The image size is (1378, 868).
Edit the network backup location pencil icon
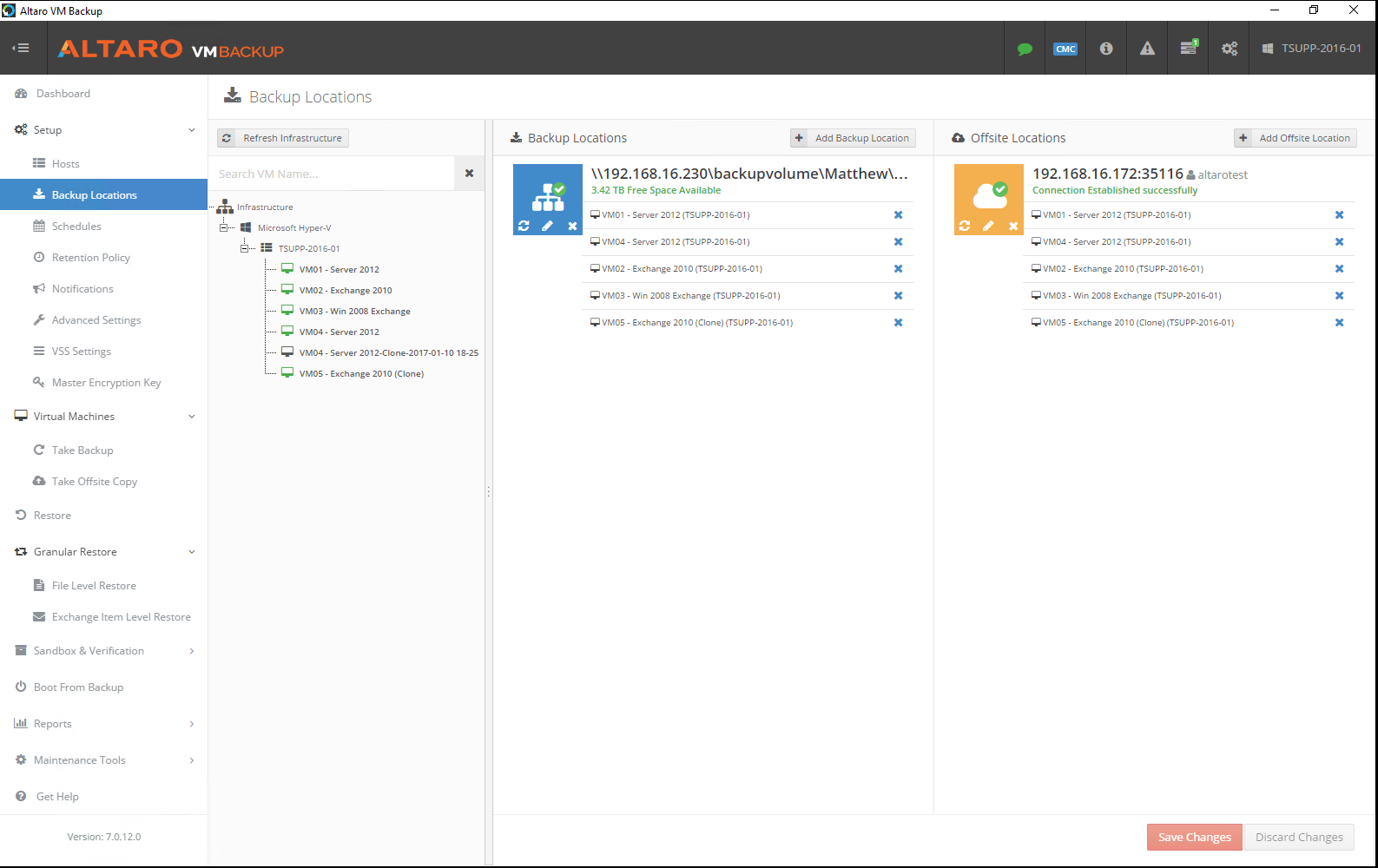(x=547, y=226)
